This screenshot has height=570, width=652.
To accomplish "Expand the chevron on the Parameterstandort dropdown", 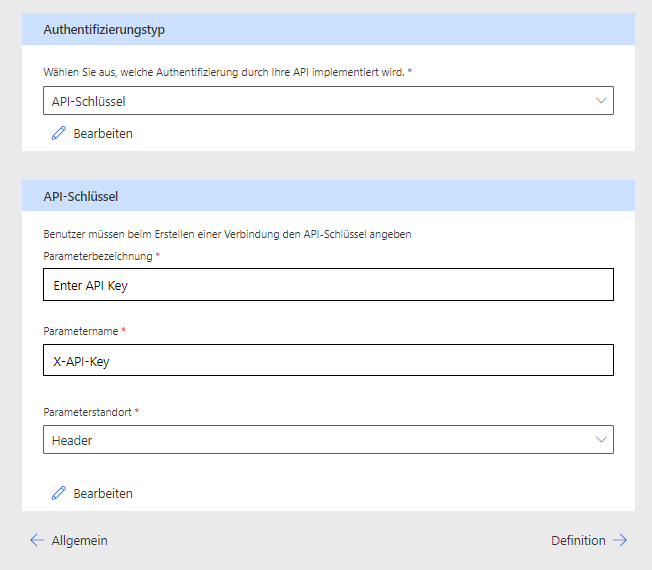I will click(601, 439).
